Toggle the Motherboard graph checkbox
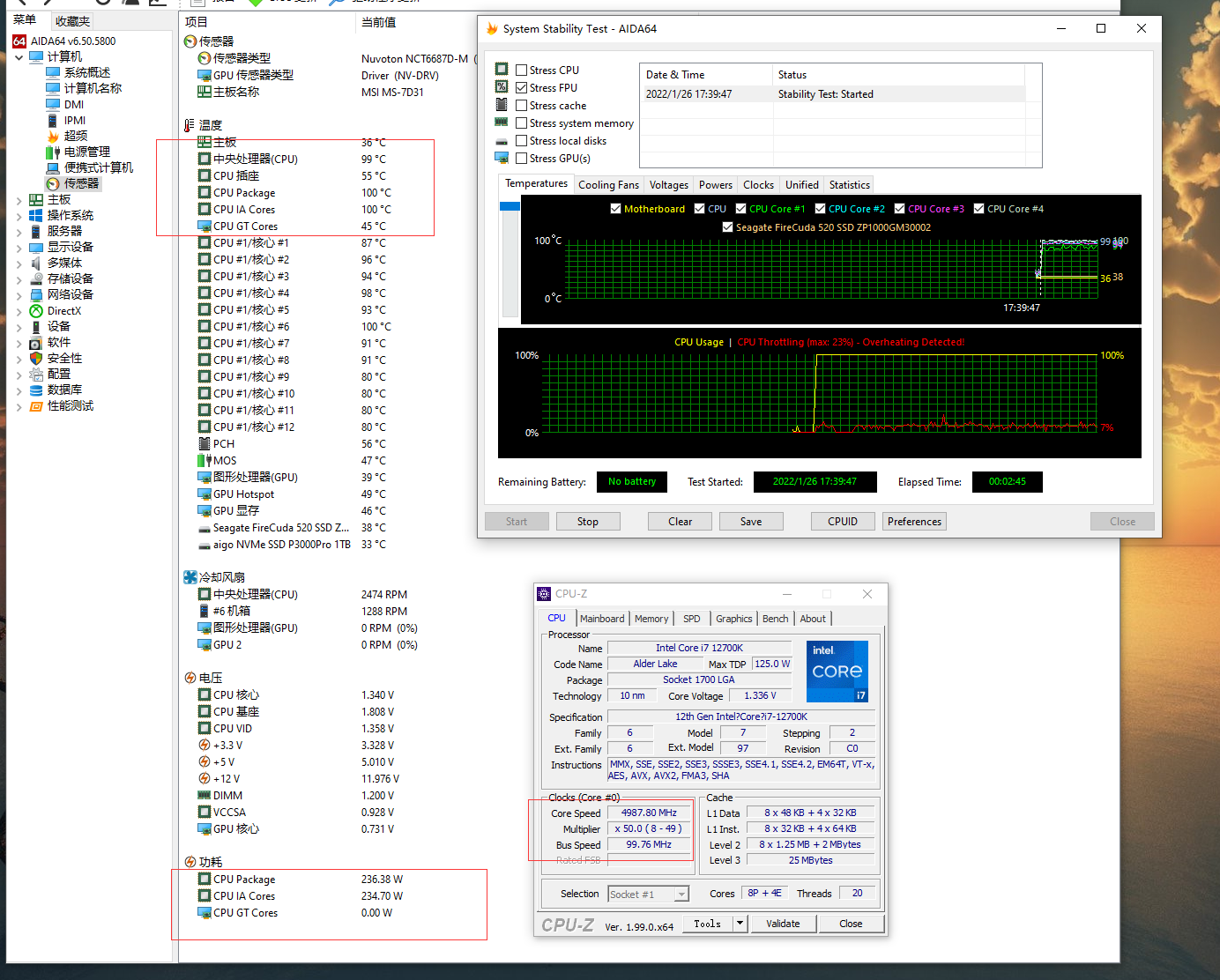Image resolution: width=1220 pixels, height=980 pixels. tap(615, 209)
